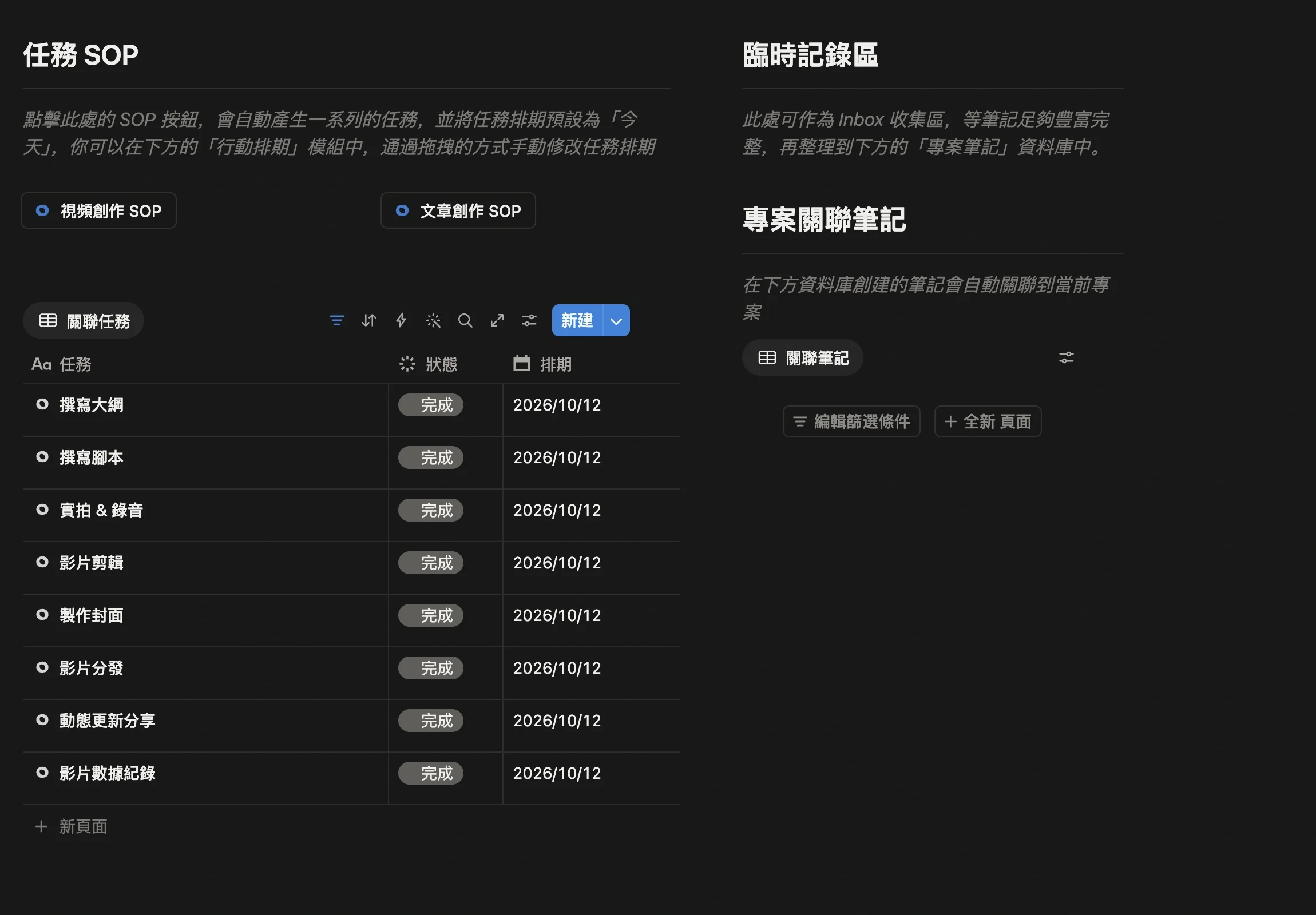Click the page icon of 影片數據紀錄

[42, 773]
